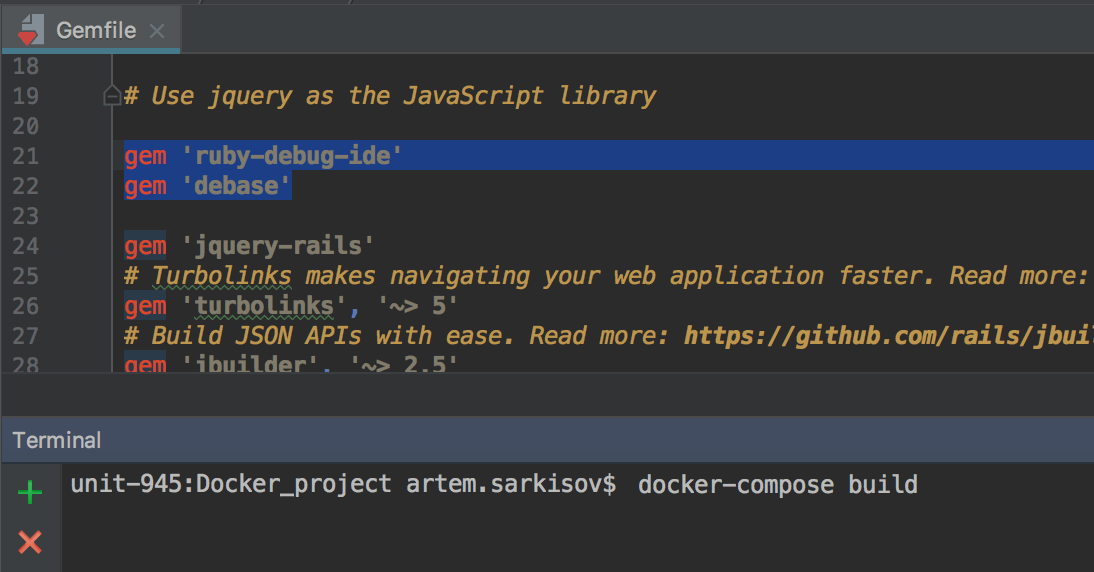Click the 'jquery-rails' gem string
This screenshot has height=572, width=1094.
[277, 246]
